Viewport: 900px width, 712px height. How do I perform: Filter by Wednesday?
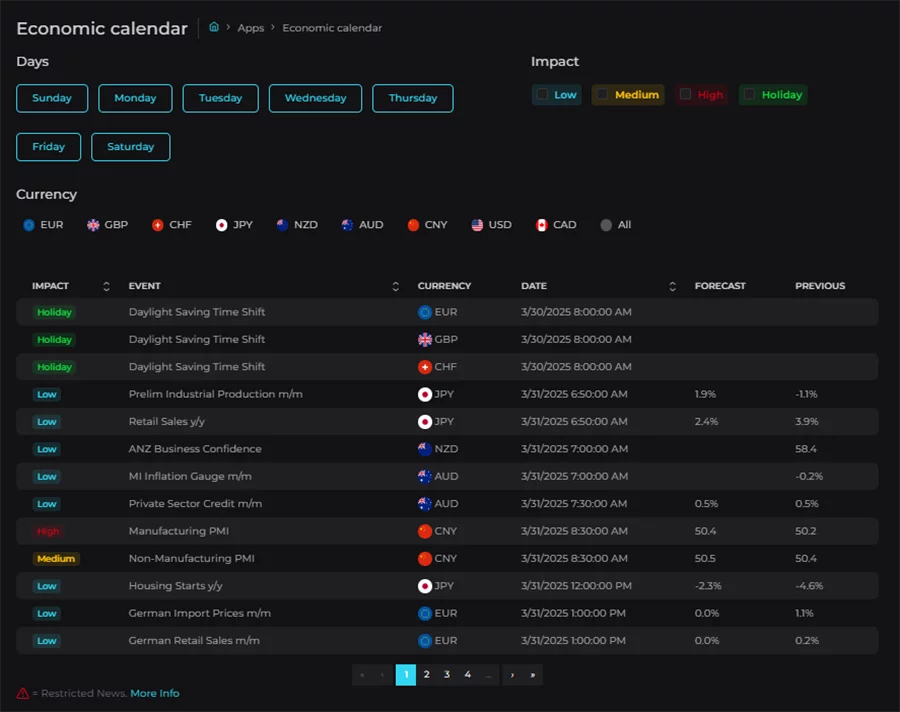point(316,98)
